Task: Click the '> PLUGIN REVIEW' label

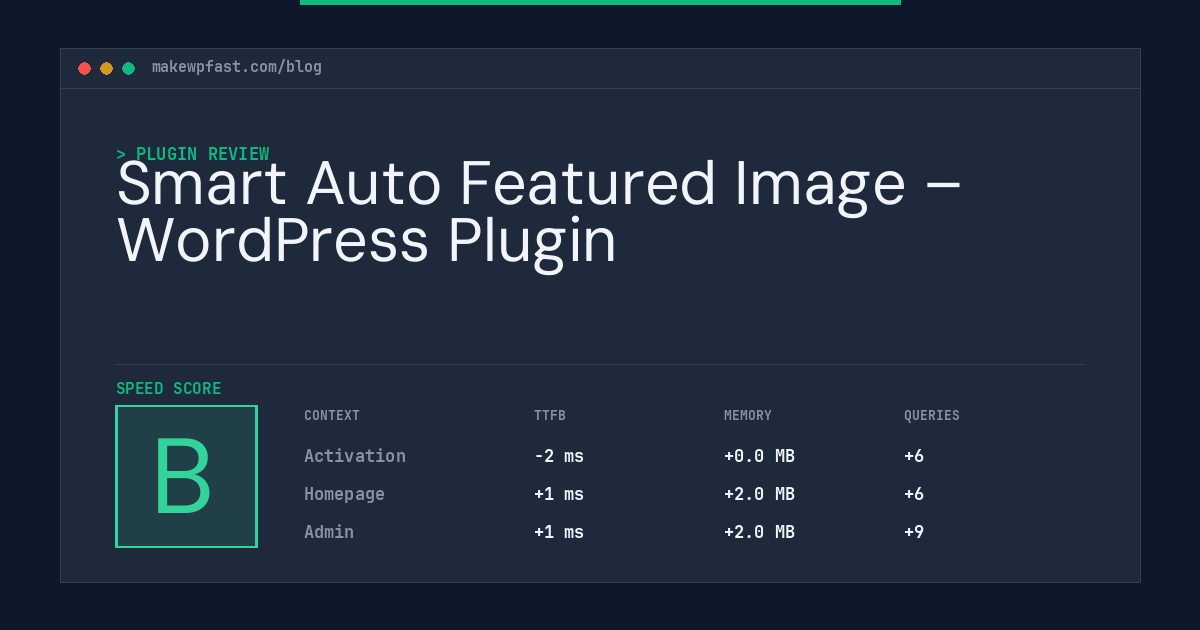Action: [x=193, y=154]
